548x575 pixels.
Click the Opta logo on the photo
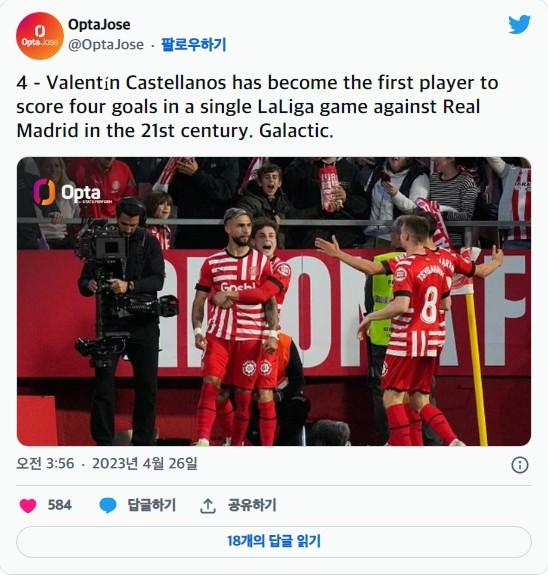click(x=67, y=192)
